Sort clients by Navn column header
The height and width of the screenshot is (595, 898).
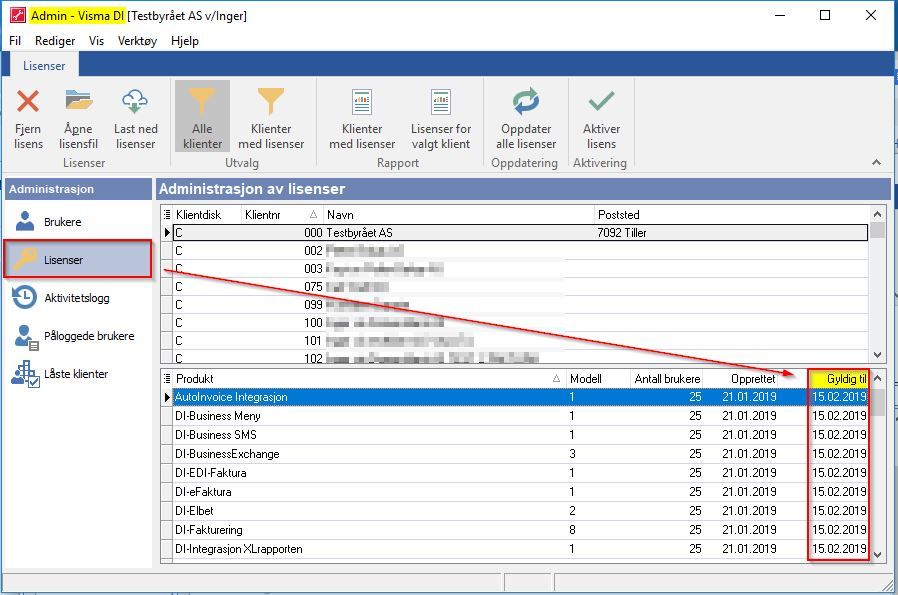459,215
